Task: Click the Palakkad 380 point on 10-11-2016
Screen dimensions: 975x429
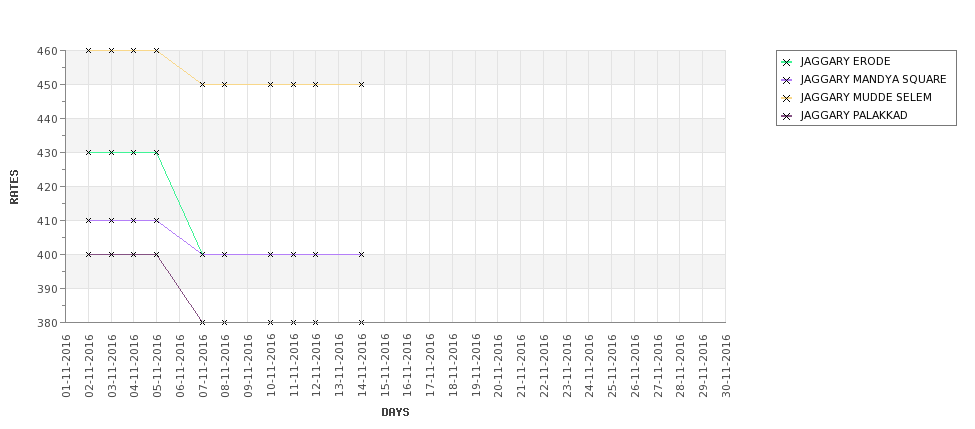Action: point(270,323)
